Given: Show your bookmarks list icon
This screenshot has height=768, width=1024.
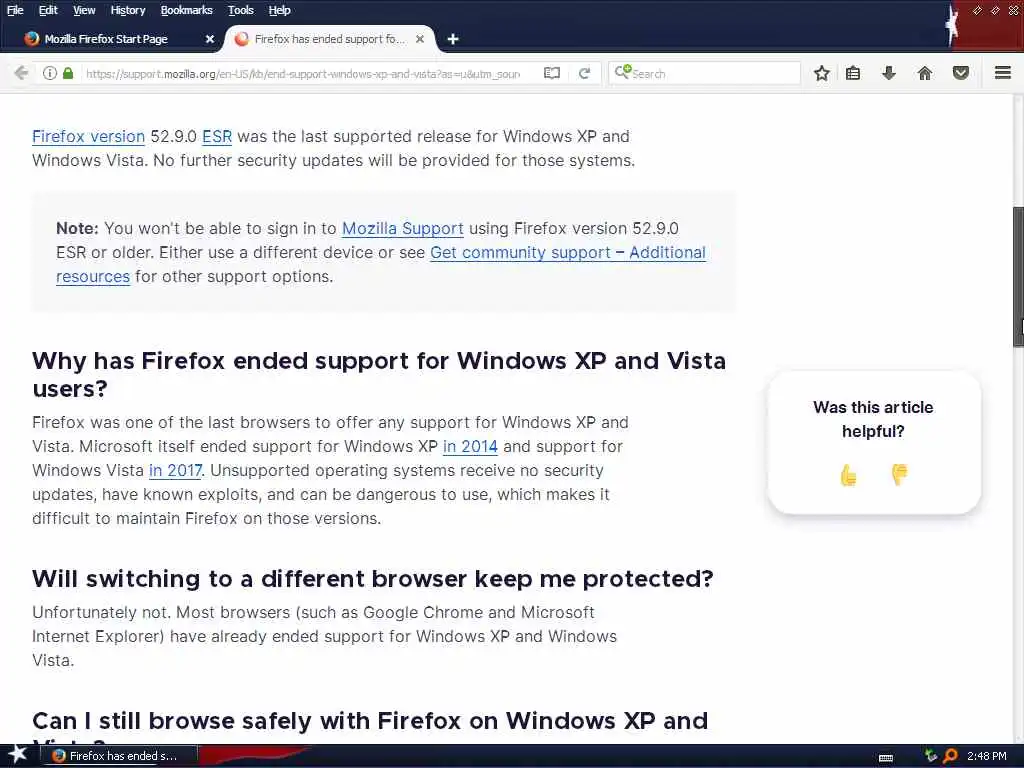Looking at the screenshot, I should coord(853,73).
